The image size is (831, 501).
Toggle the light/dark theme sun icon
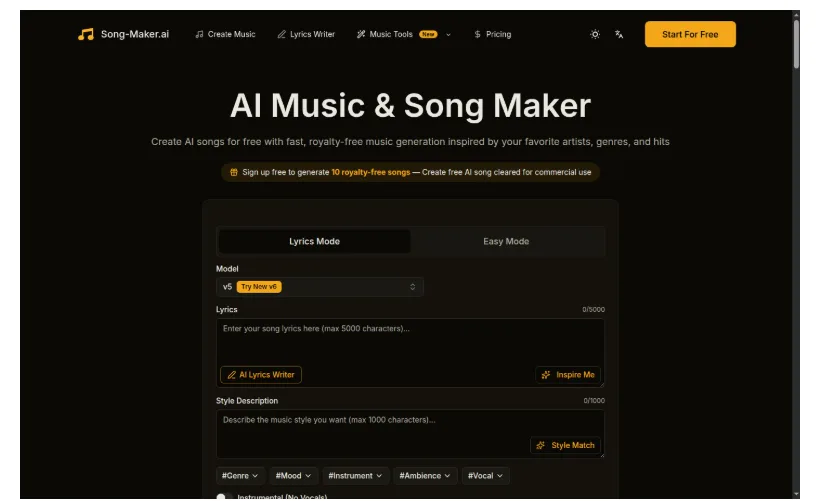point(595,34)
